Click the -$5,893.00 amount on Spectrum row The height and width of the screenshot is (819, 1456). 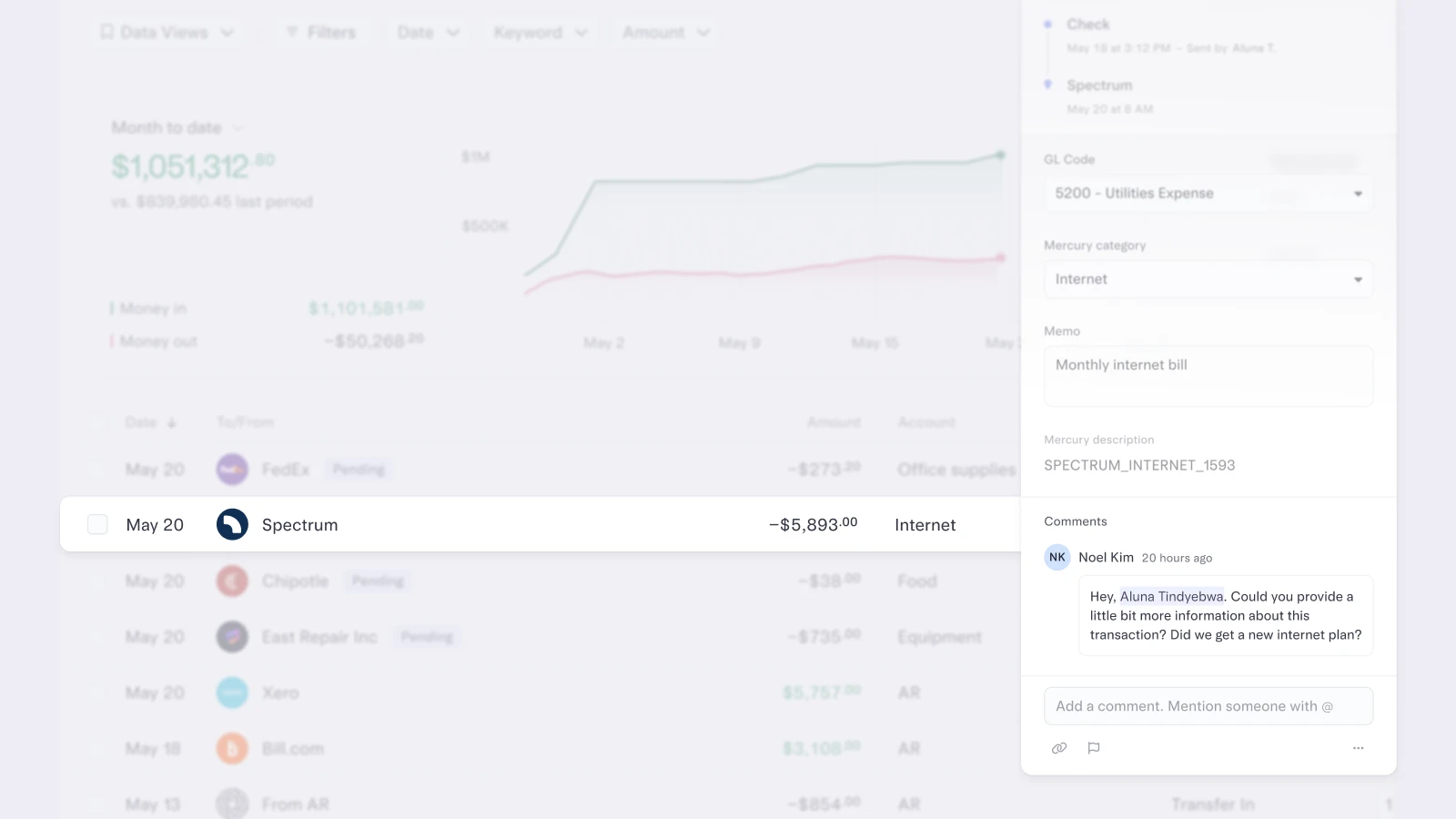coord(813,524)
